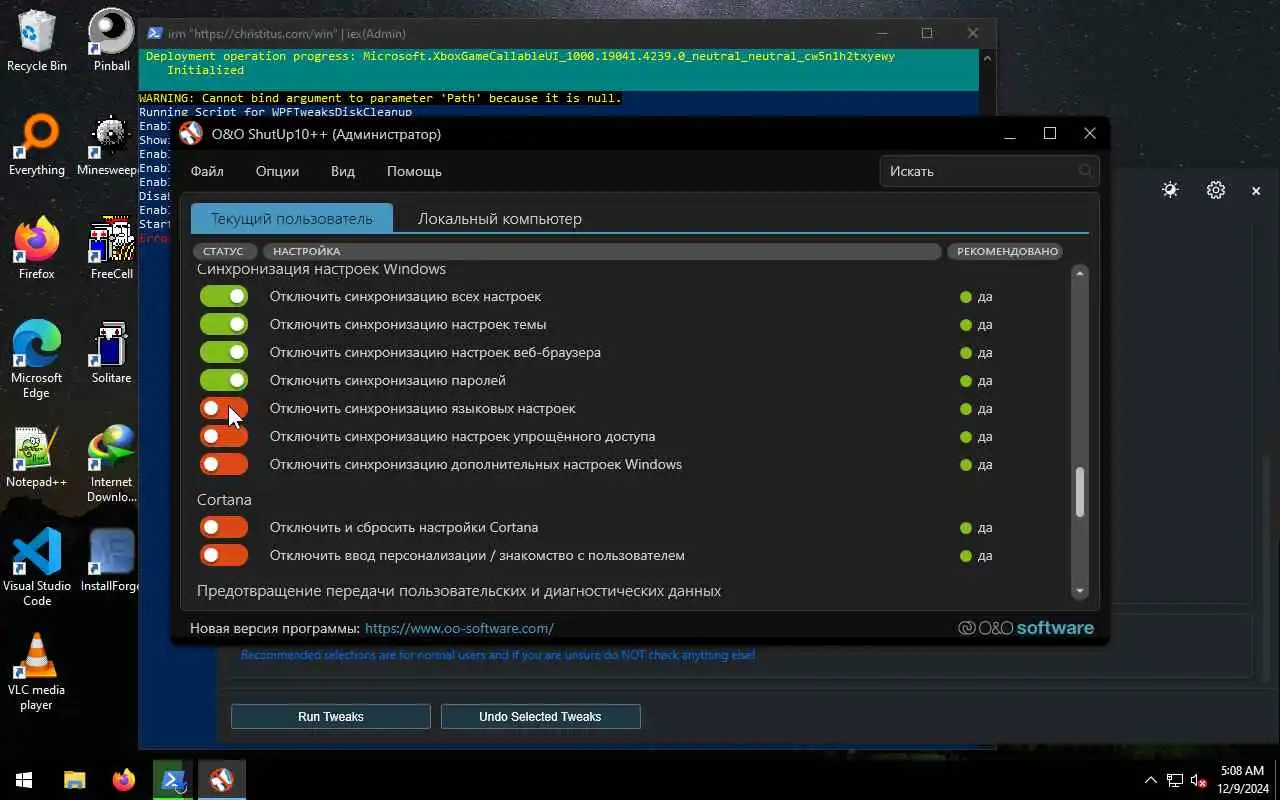Launch Firefox from the desktop
1280x800 pixels.
pyautogui.click(x=37, y=248)
